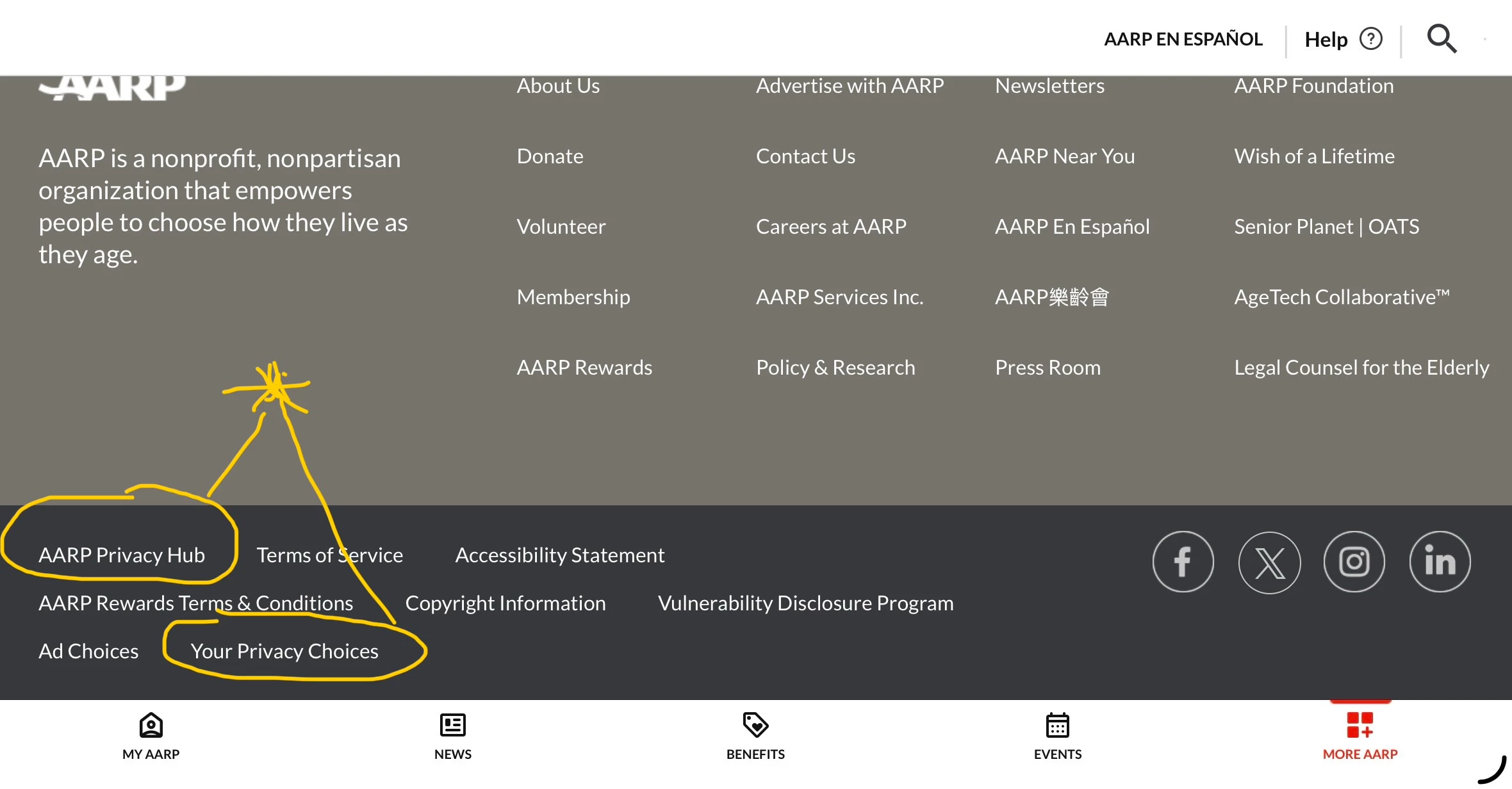The width and height of the screenshot is (1512, 789).
Task: Open Senior Planet | OATS link
Action: tap(1326, 227)
